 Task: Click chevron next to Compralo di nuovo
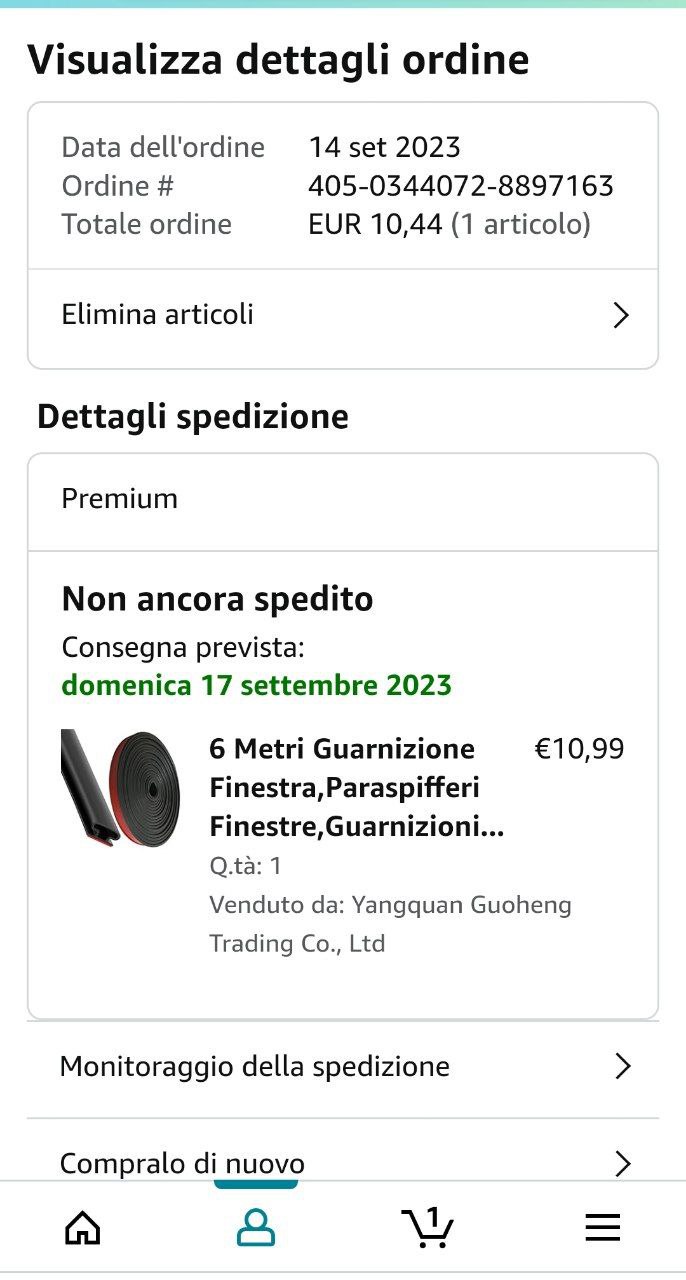tap(623, 1164)
